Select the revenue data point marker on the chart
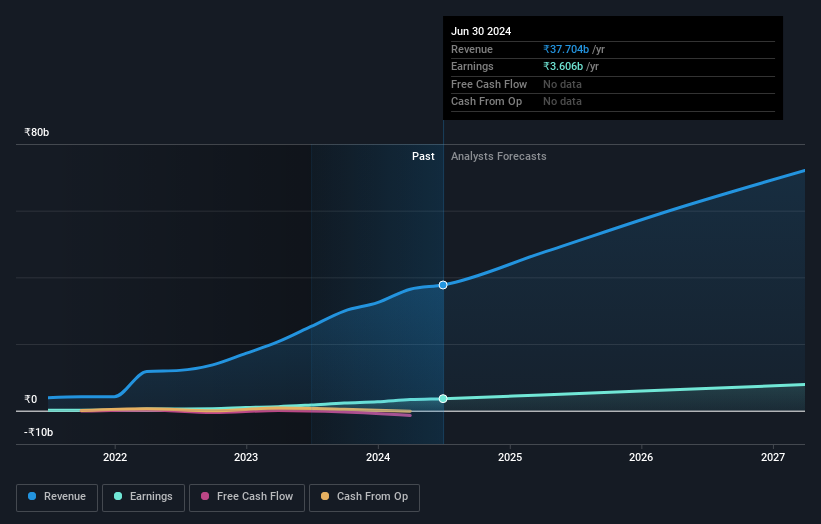The image size is (821, 524). [443, 285]
